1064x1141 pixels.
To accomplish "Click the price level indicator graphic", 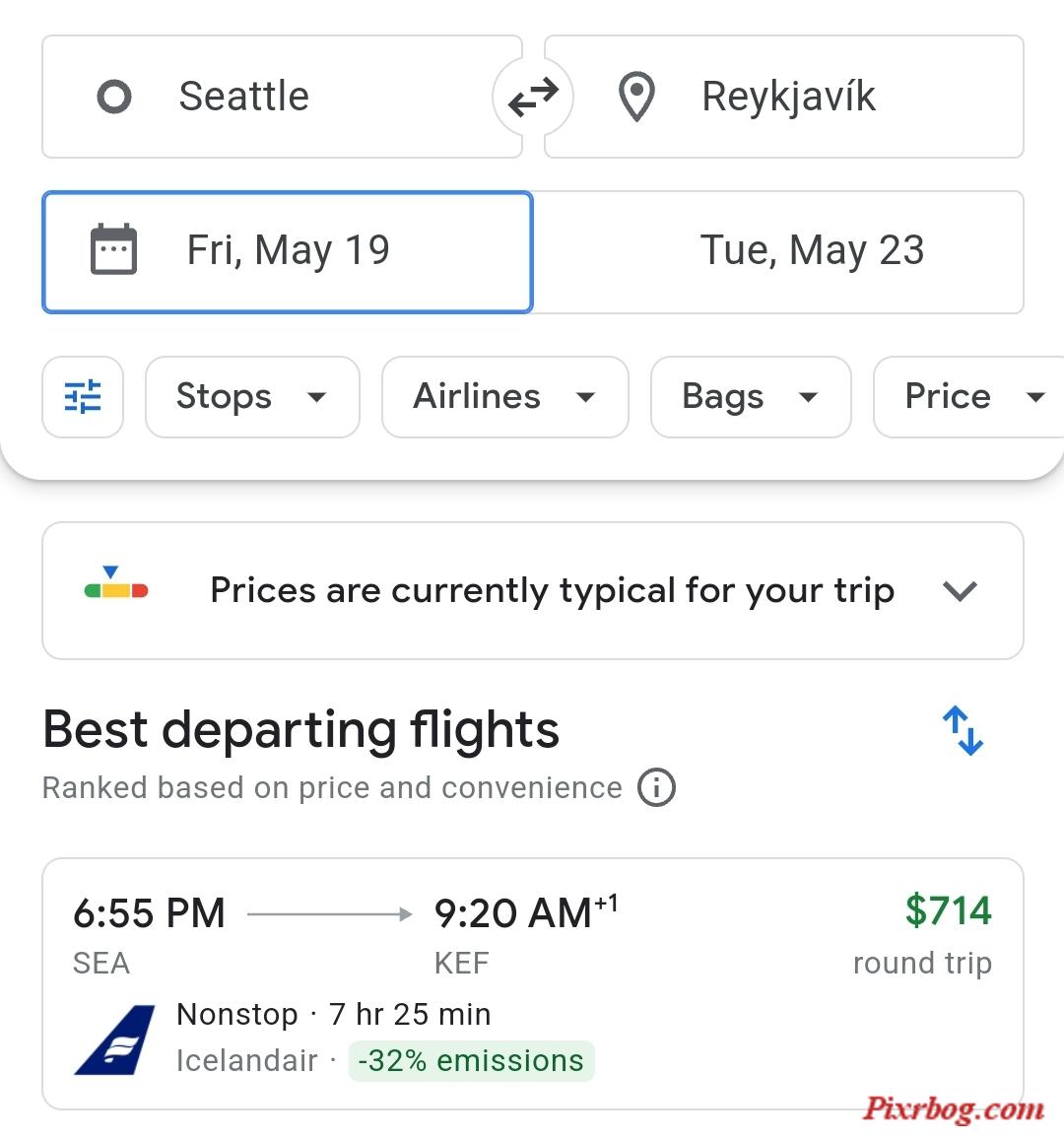I will (116, 582).
